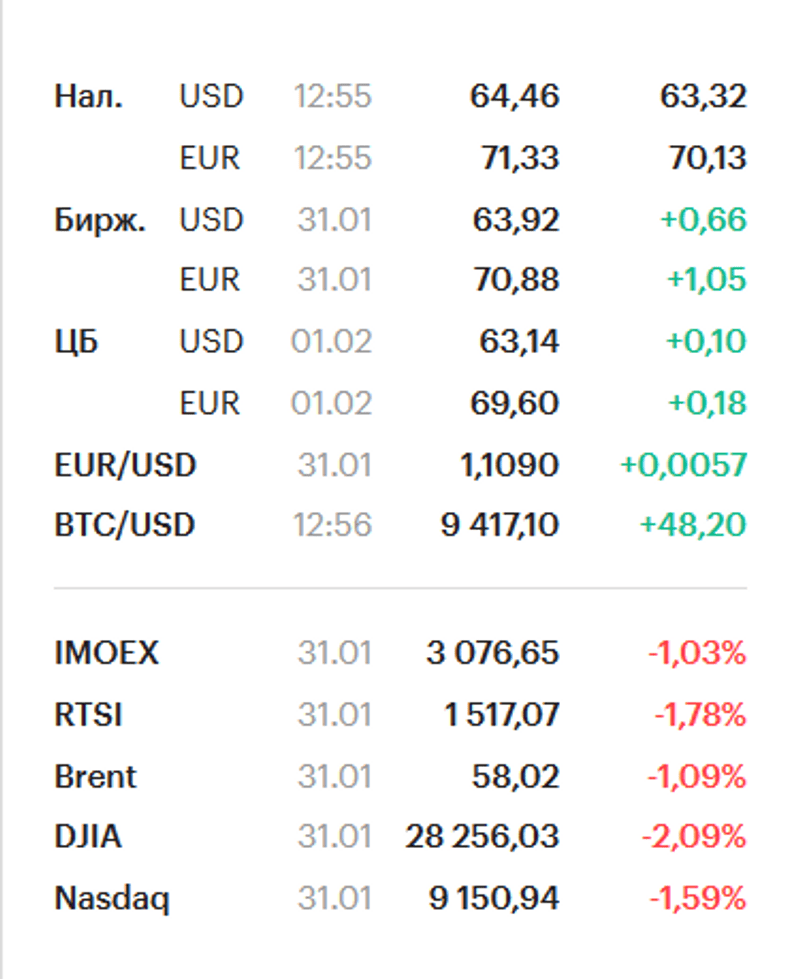The width and height of the screenshot is (800, 979).
Task: Open the Nasdaq index quote
Action: click(111, 899)
